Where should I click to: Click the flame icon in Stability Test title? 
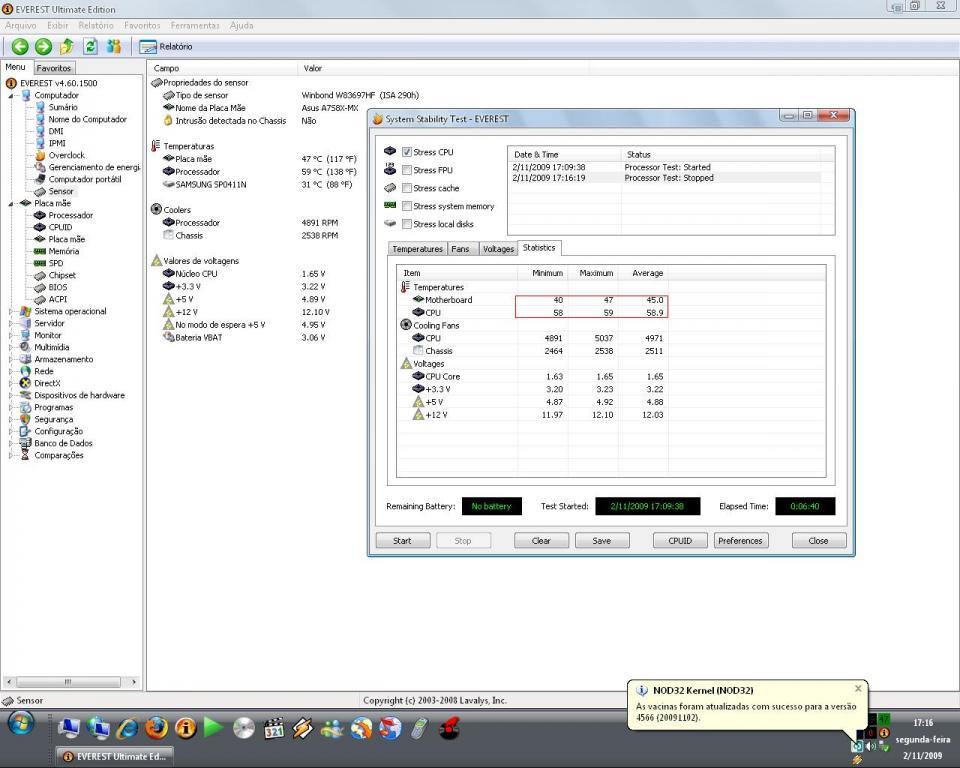click(378, 119)
